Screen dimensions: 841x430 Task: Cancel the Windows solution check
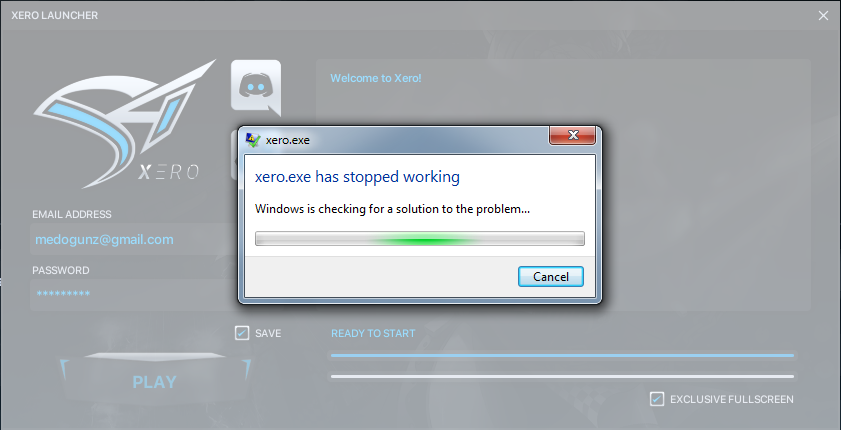(x=551, y=277)
